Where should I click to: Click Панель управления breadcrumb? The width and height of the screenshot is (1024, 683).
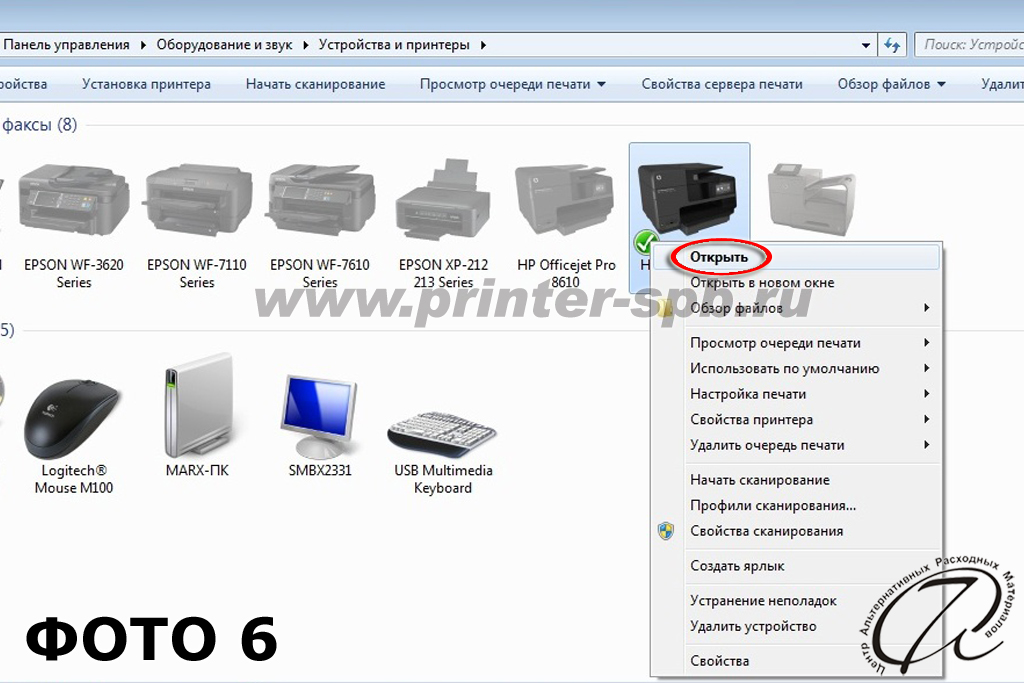[x=66, y=44]
